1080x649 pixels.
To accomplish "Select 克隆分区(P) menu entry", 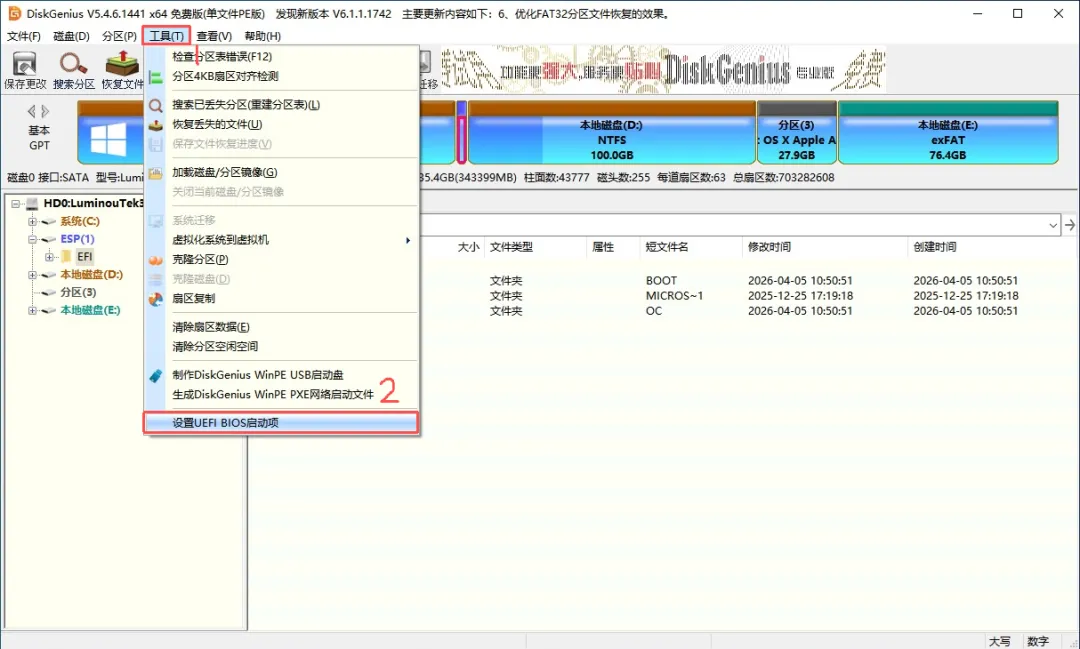I will [x=282, y=259].
